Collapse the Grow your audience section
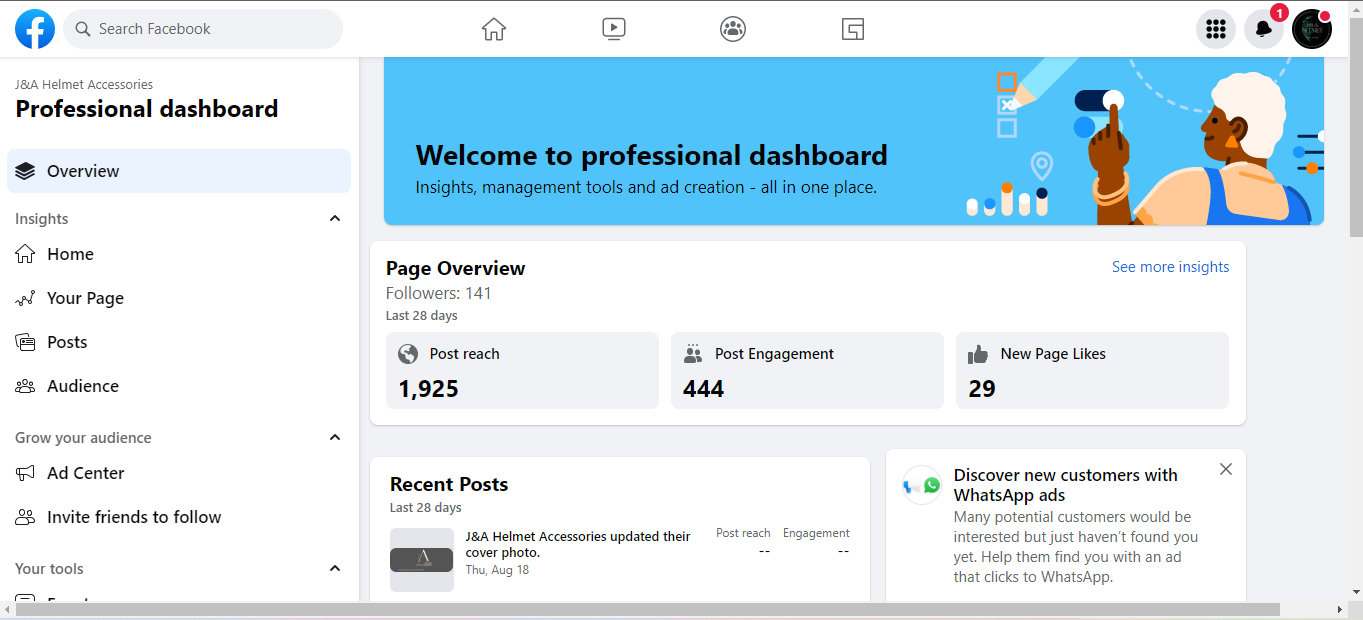The height and width of the screenshot is (620, 1363). pyautogui.click(x=335, y=437)
